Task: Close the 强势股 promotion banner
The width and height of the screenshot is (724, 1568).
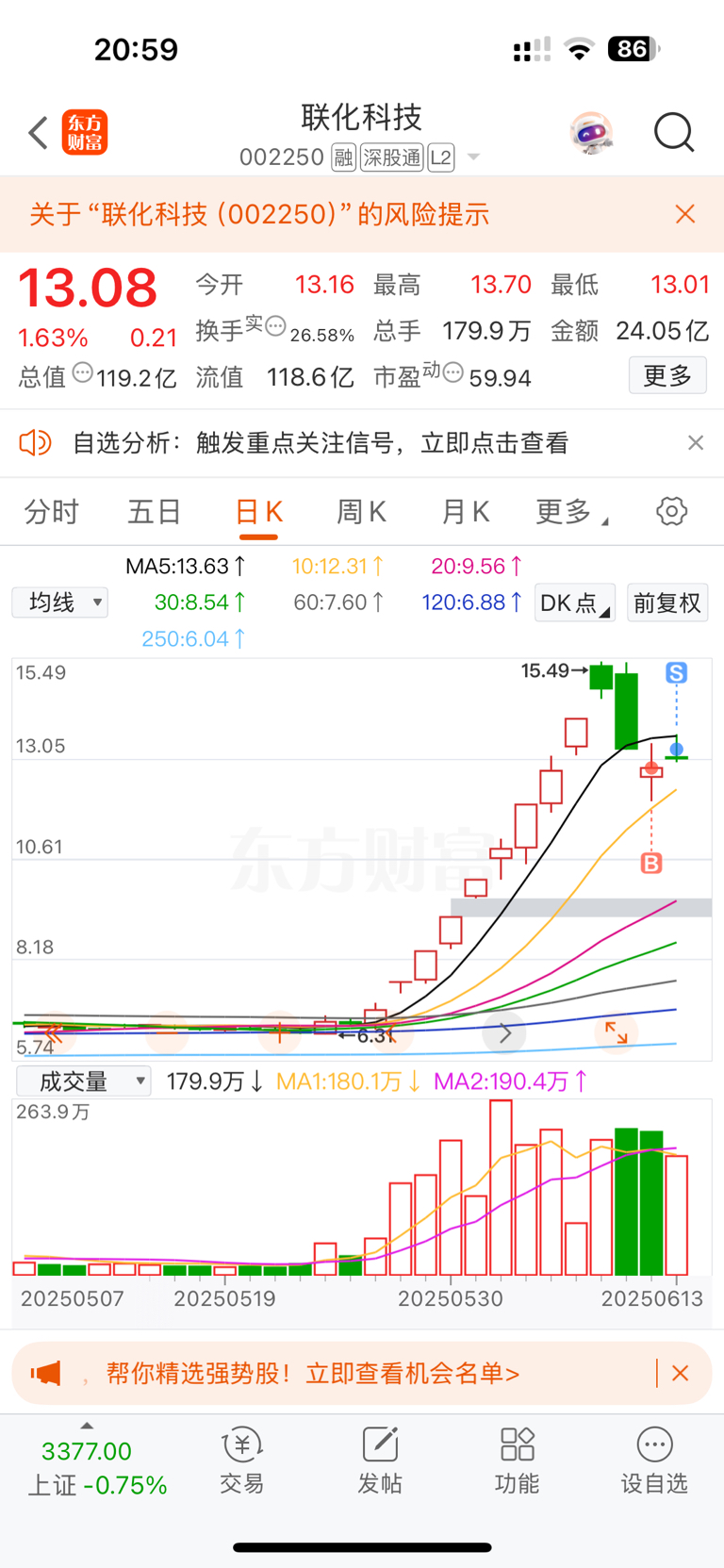Action: click(680, 1374)
